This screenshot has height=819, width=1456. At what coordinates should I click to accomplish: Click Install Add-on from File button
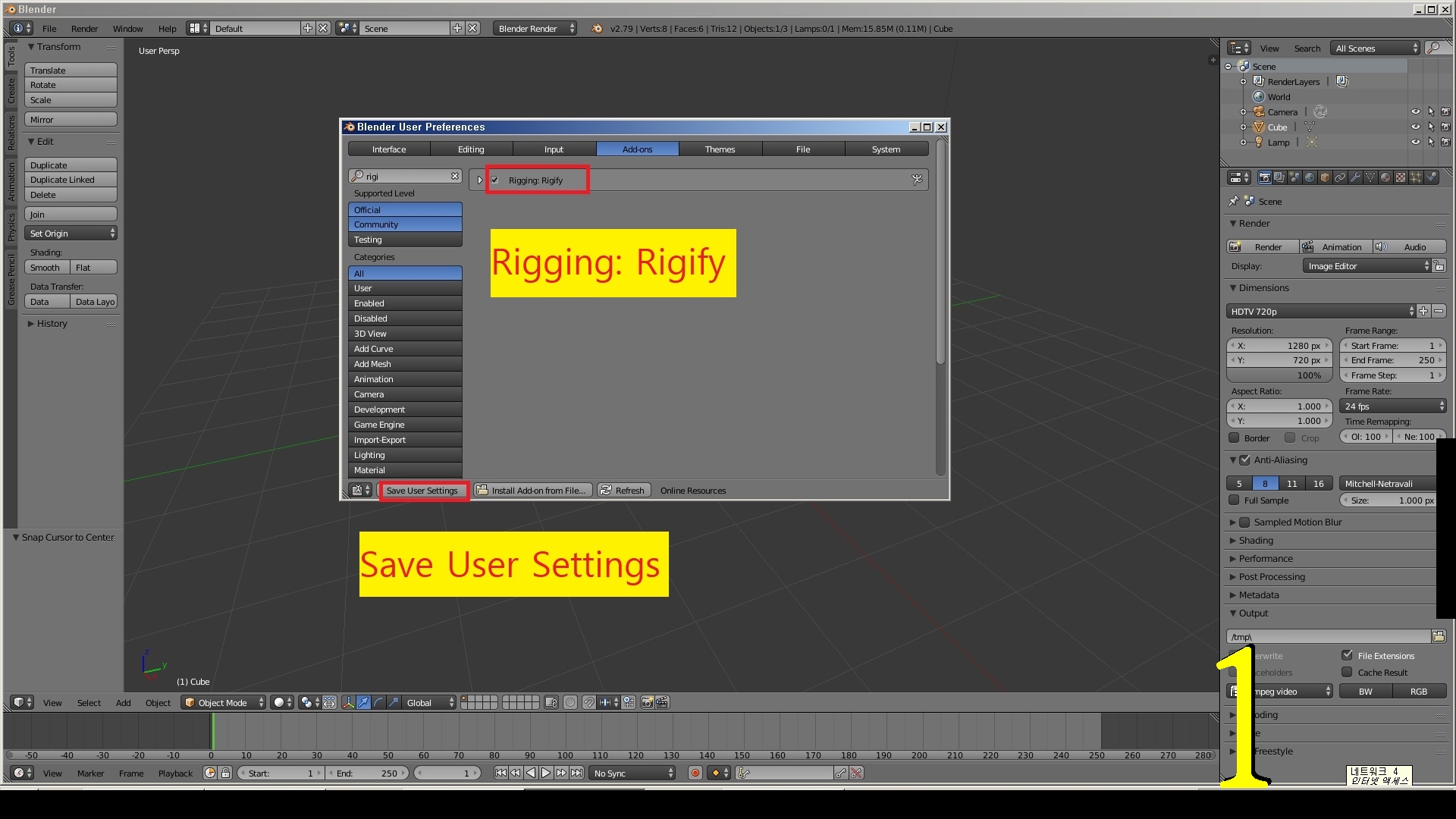(x=533, y=490)
